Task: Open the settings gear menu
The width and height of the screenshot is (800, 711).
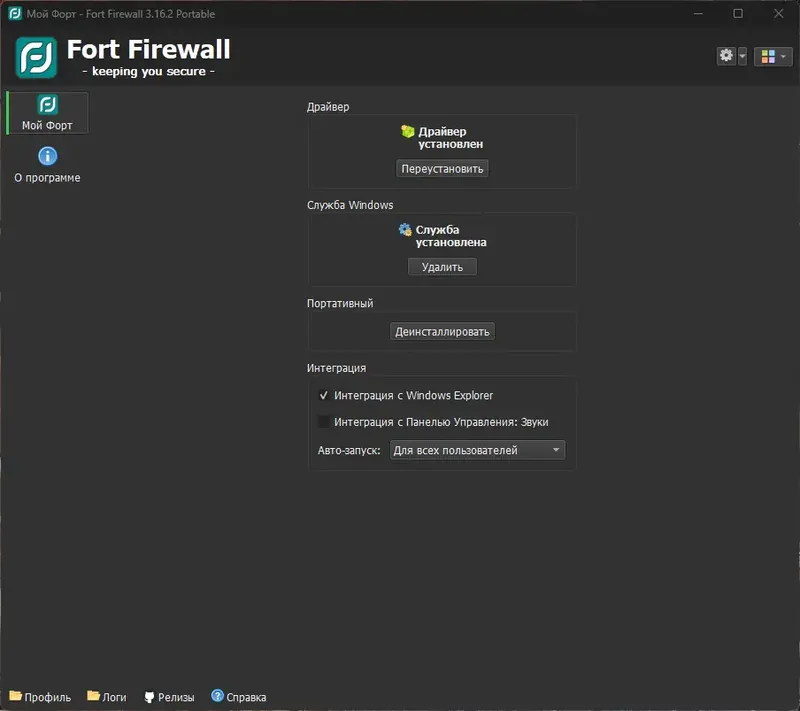Action: tap(726, 56)
